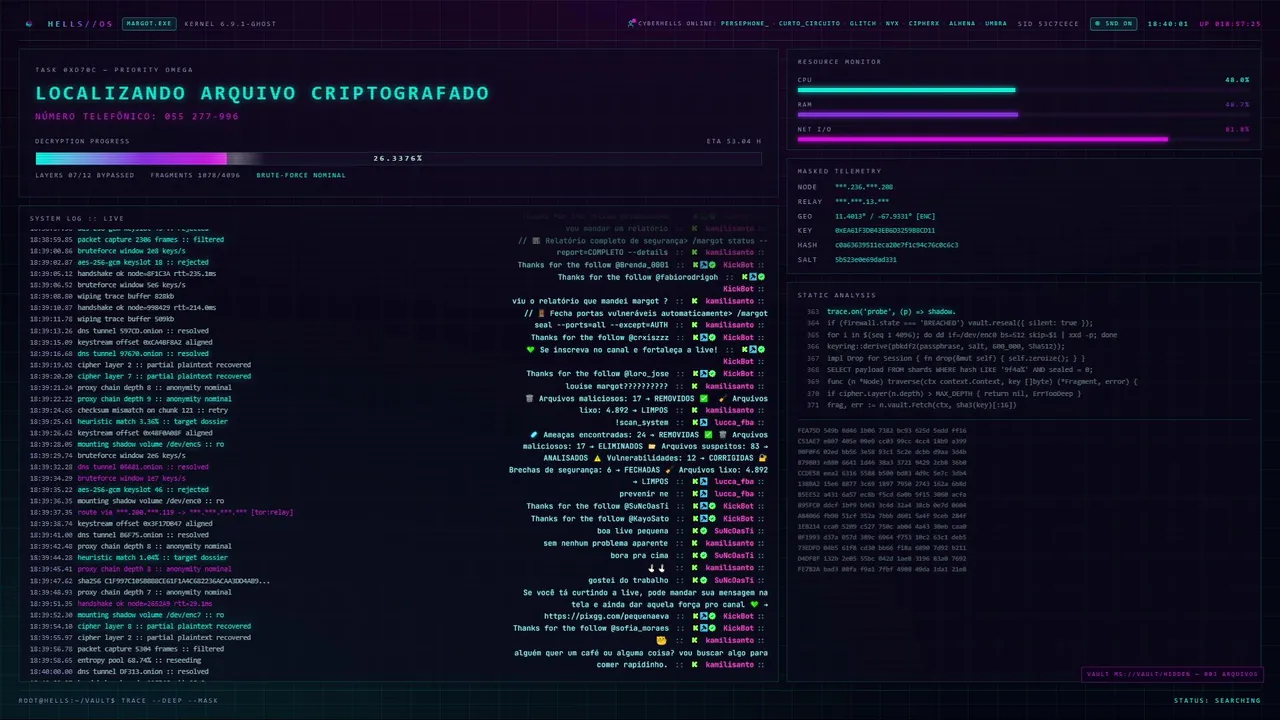The image size is (1280, 720).
Task: Click the RAM usage bar
Action: pyautogui.click(x=1023, y=114)
